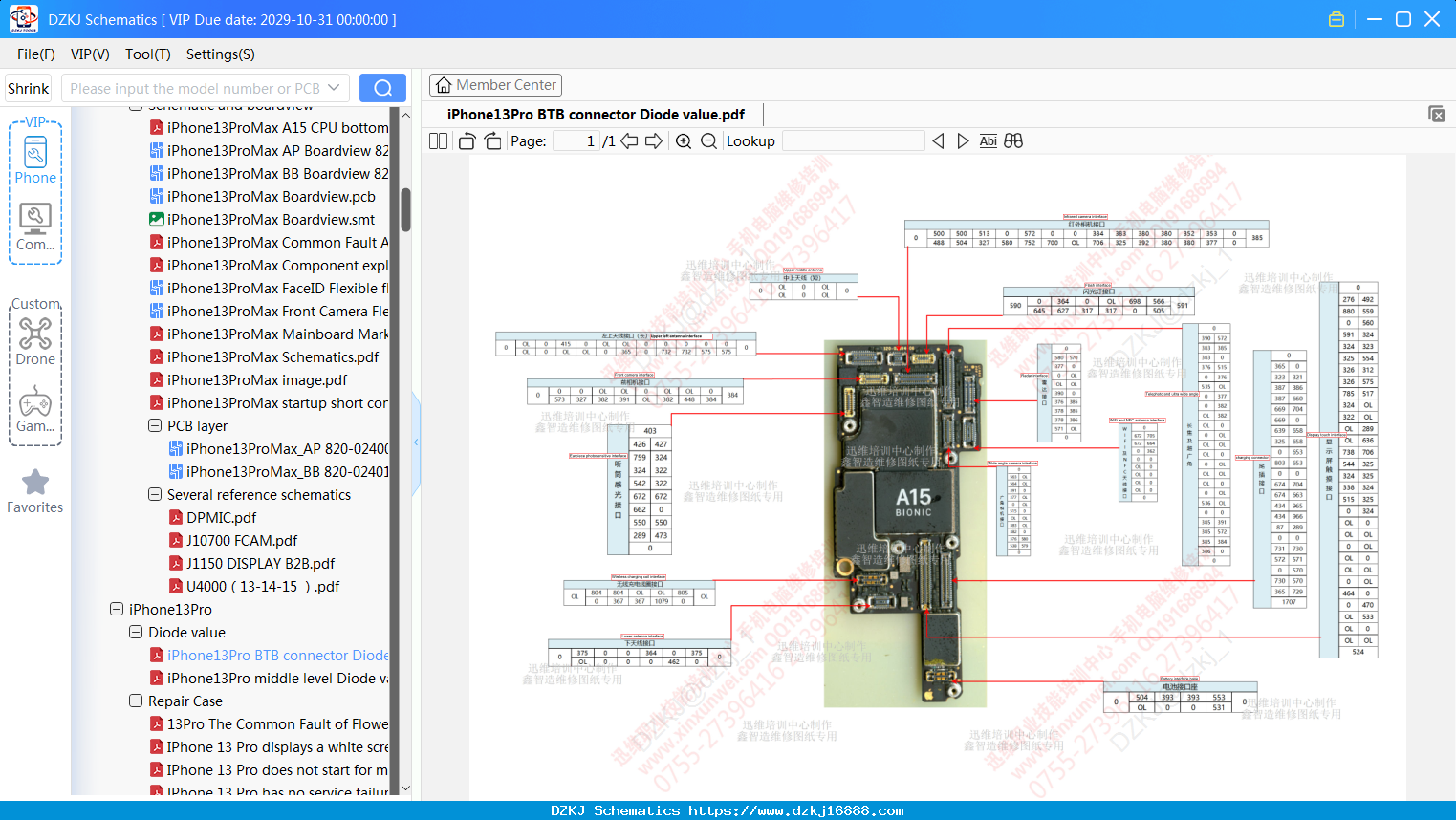Click the blue search button

click(382, 88)
